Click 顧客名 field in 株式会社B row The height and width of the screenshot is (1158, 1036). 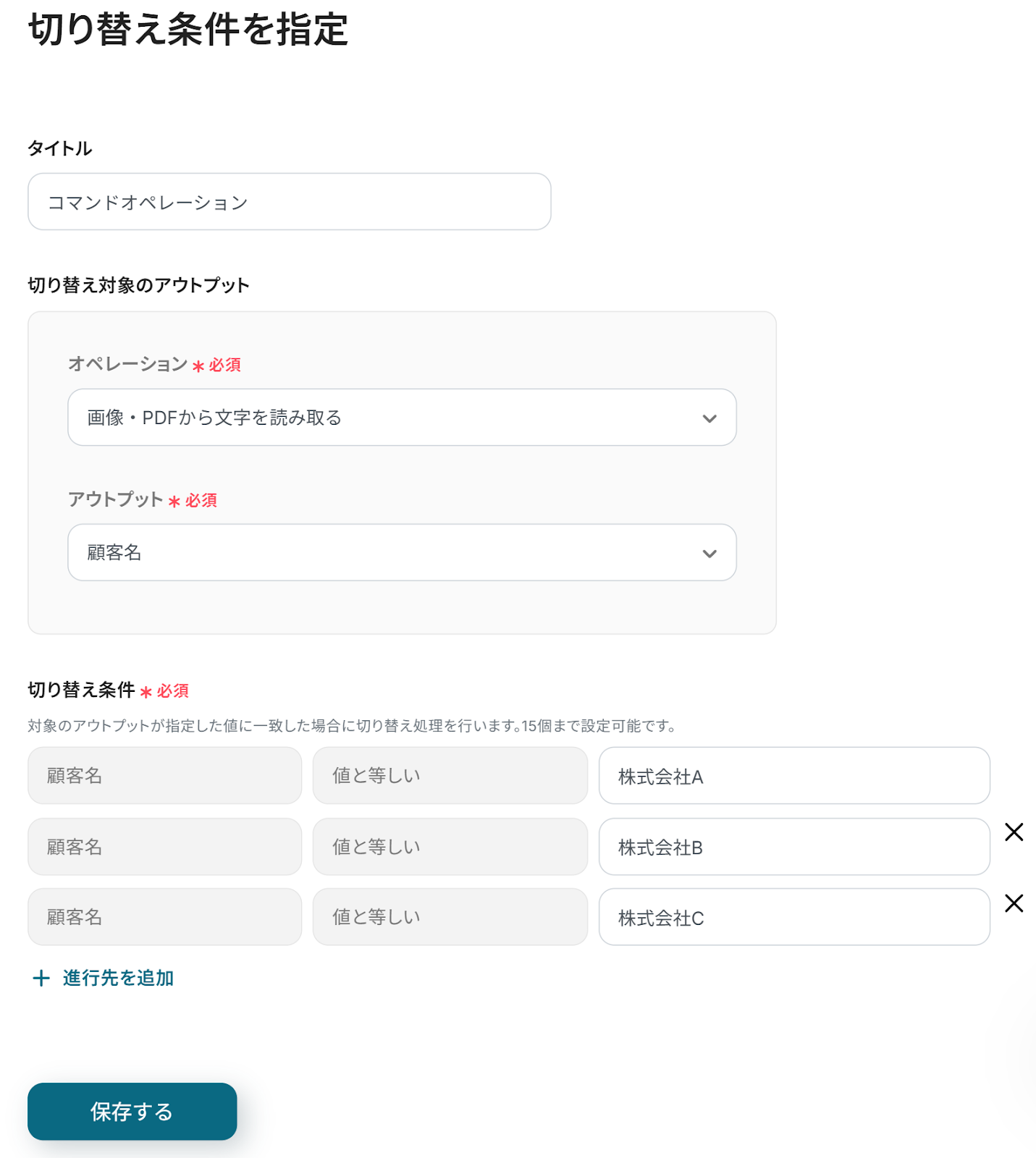[x=165, y=847]
